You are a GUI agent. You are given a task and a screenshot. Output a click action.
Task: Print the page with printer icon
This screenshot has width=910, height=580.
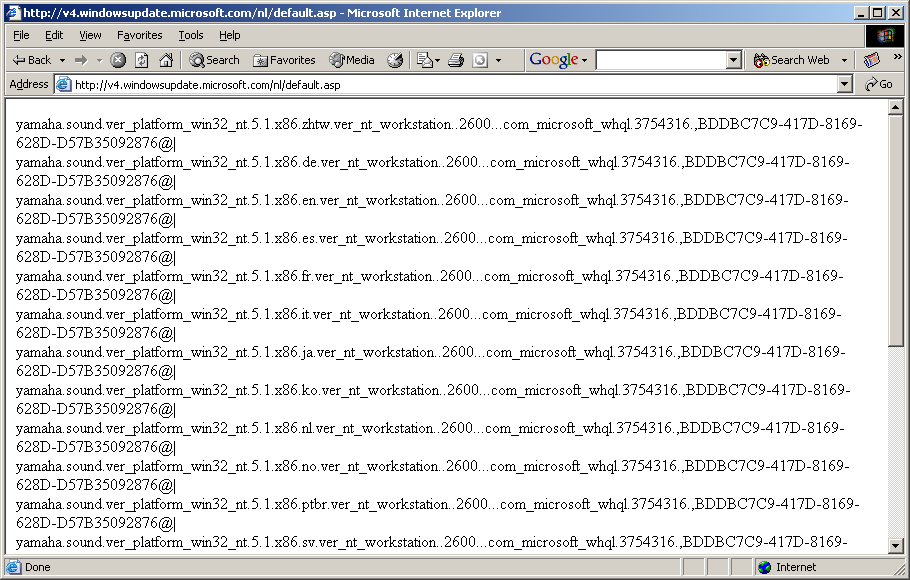click(456, 60)
